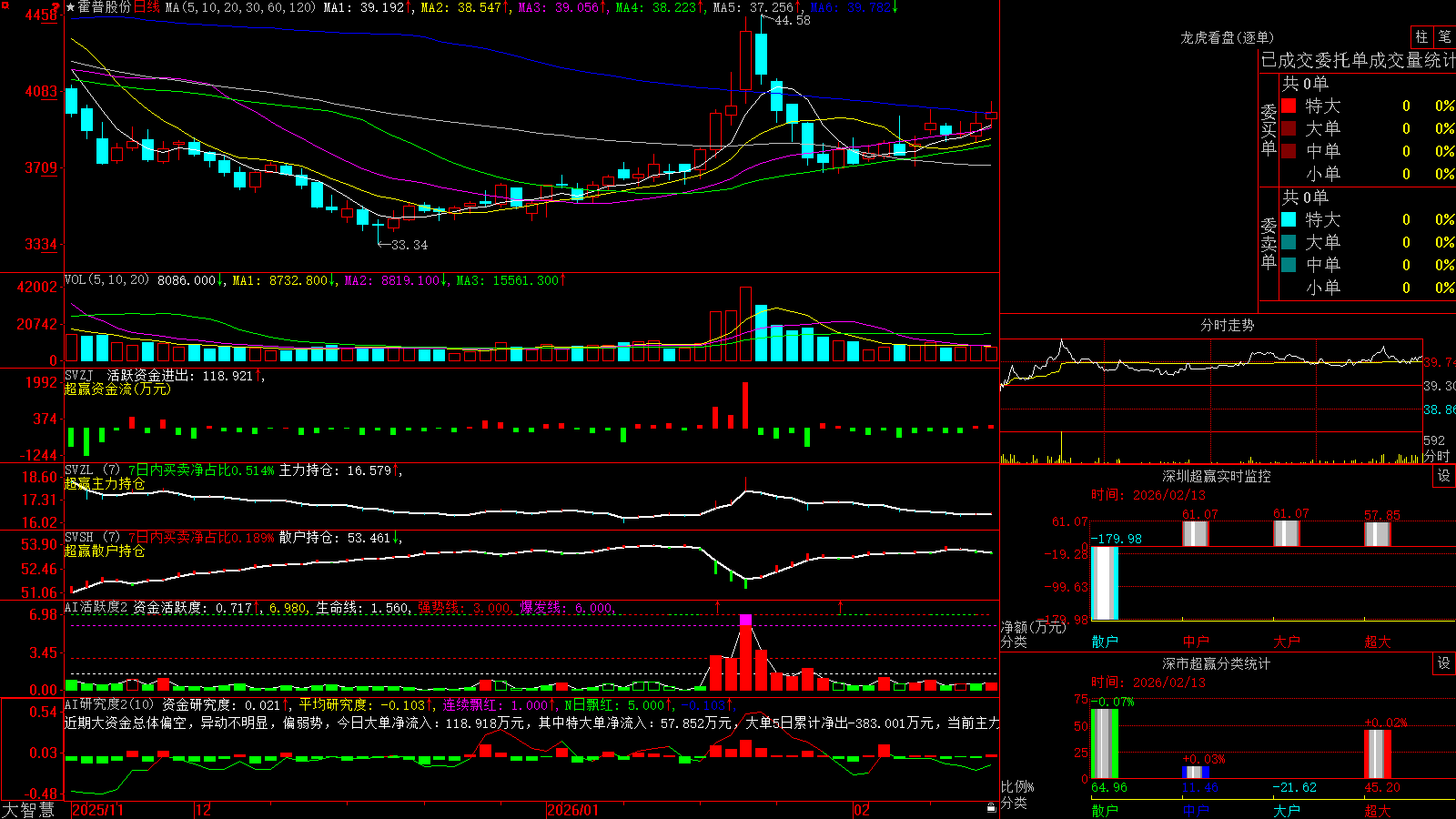Click the 超赢散户持仓 indicator title
The width and height of the screenshot is (1456, 819).
[x=105, y=551]
